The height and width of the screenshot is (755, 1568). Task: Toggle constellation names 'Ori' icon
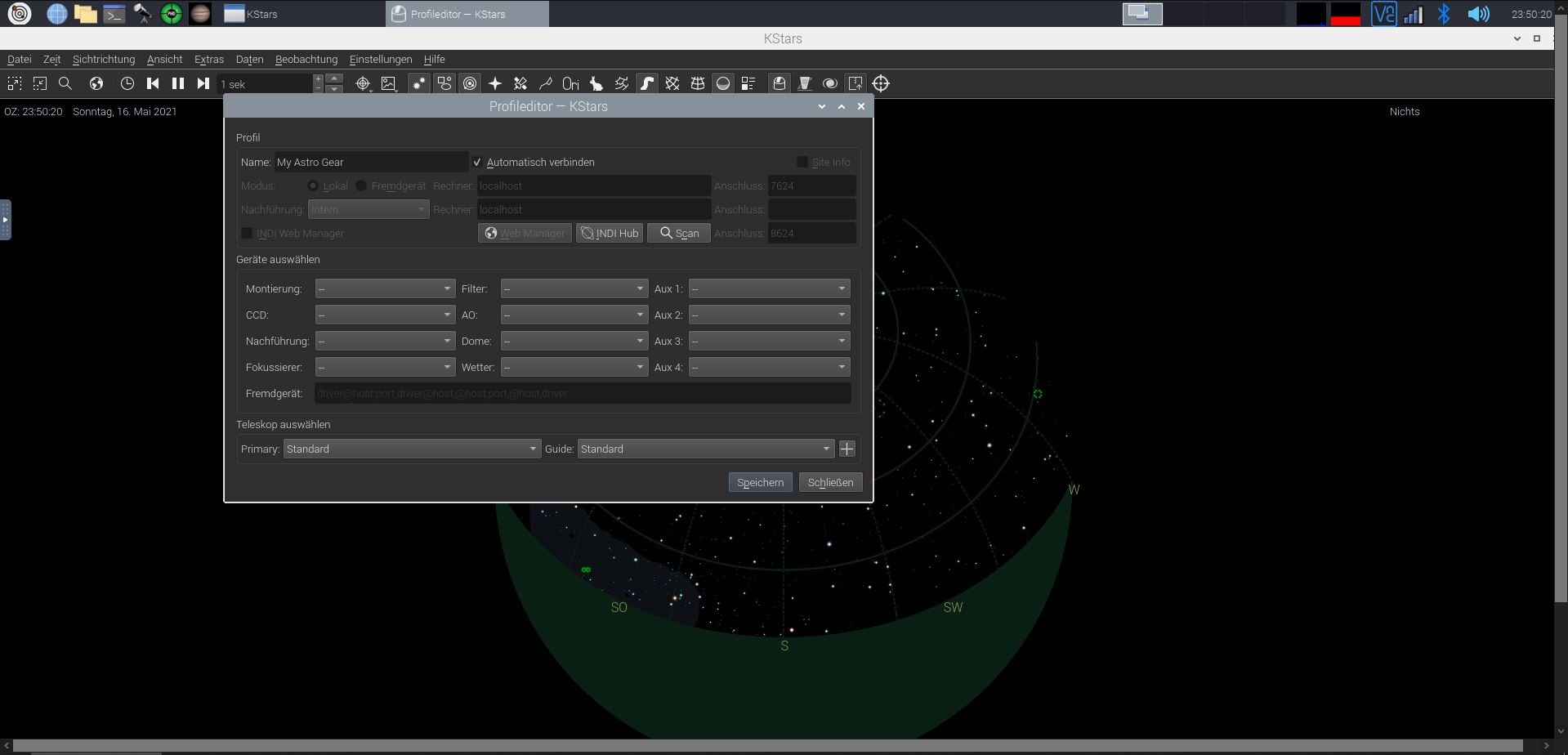pos(571,83)
